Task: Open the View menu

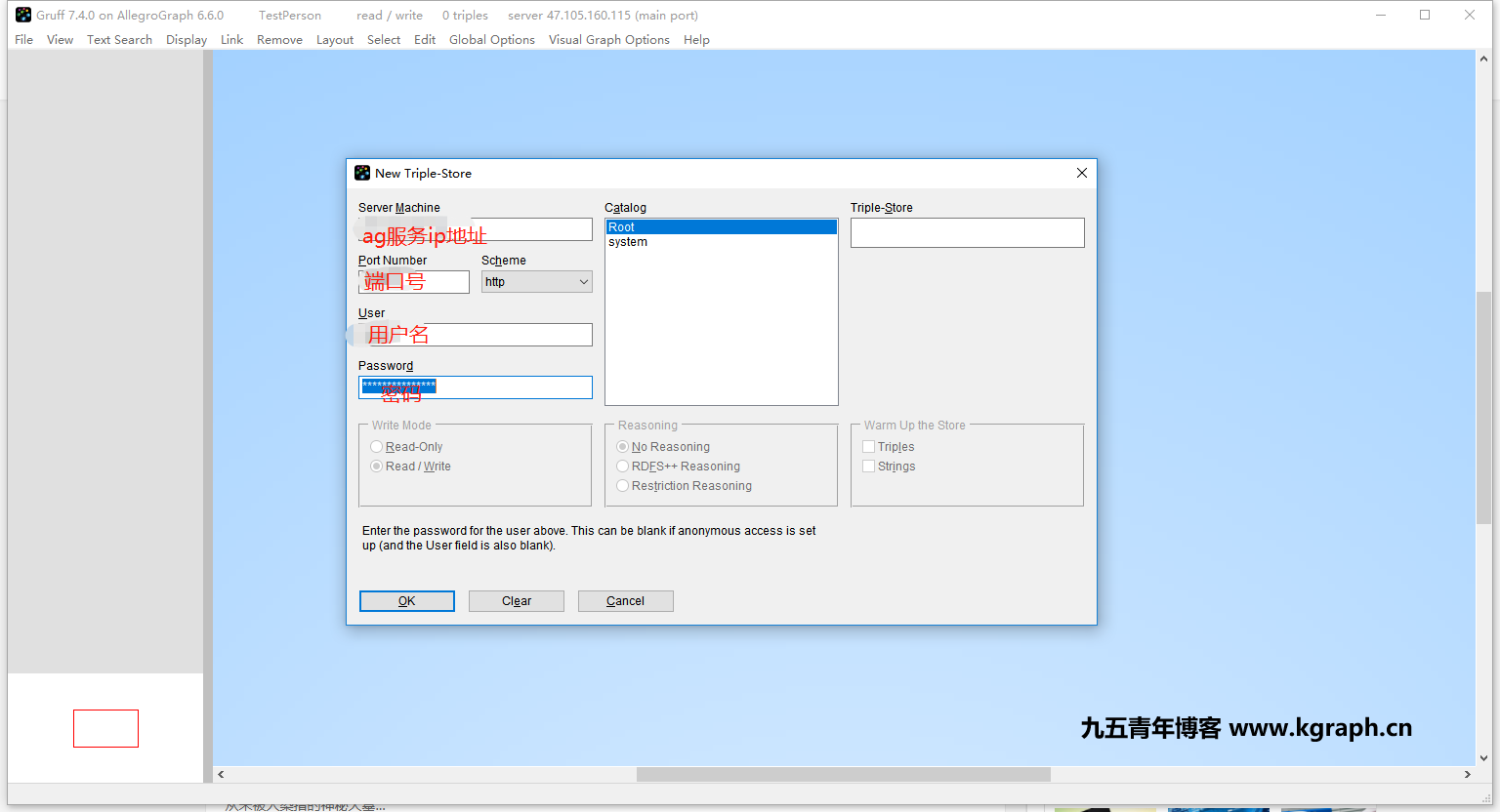Action: [61, 40]
